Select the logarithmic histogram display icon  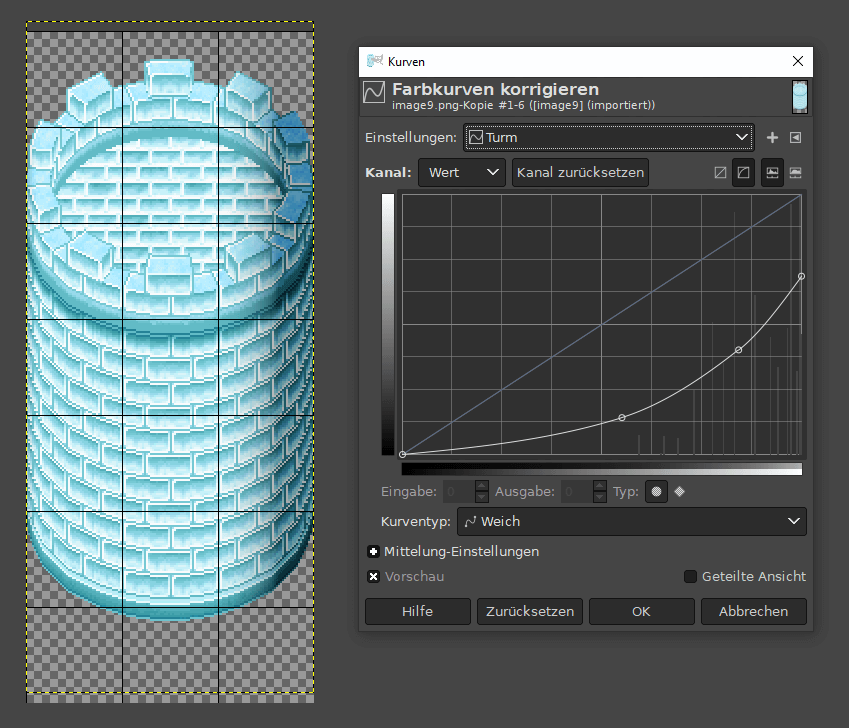pyautogui.click(x=796, y=172)
